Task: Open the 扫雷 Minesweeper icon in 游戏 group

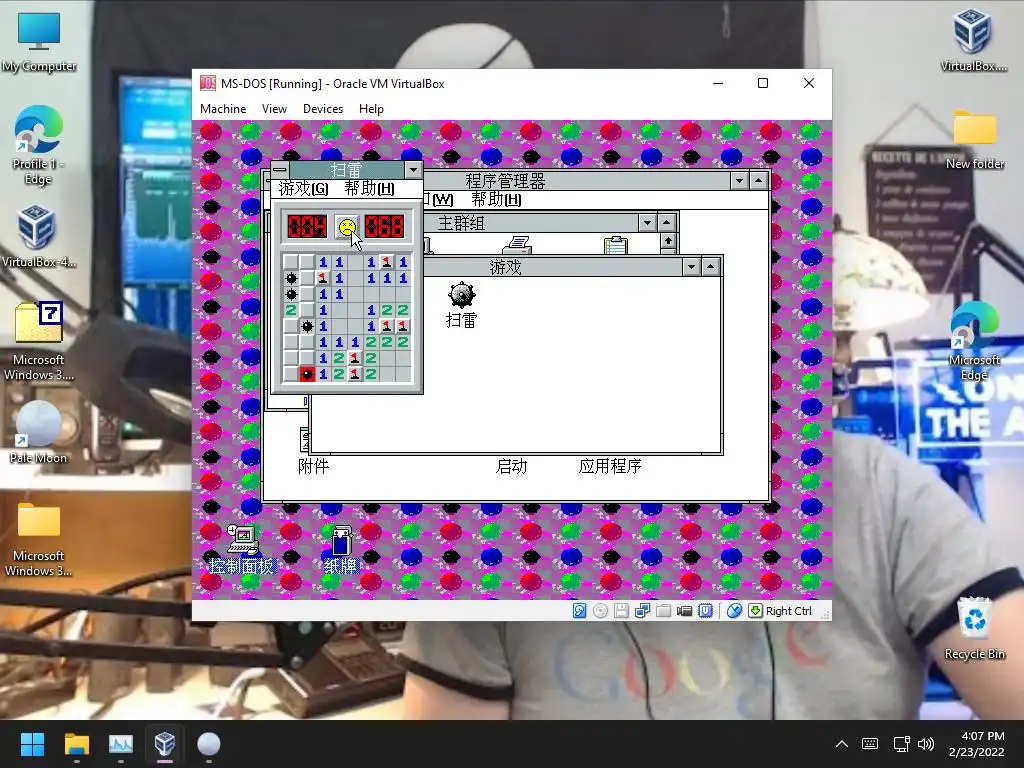Action: pyautogui.click(x=462, y=305)
